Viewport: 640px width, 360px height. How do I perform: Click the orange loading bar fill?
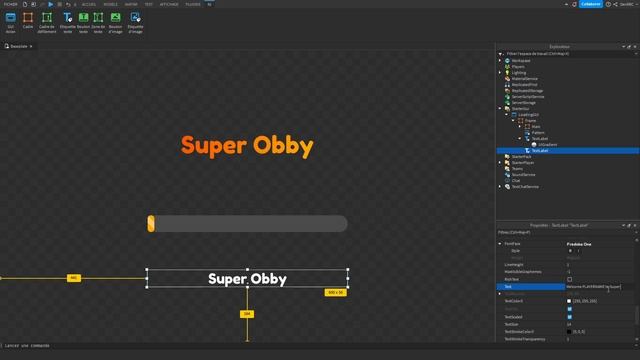(x=151, y=224)
